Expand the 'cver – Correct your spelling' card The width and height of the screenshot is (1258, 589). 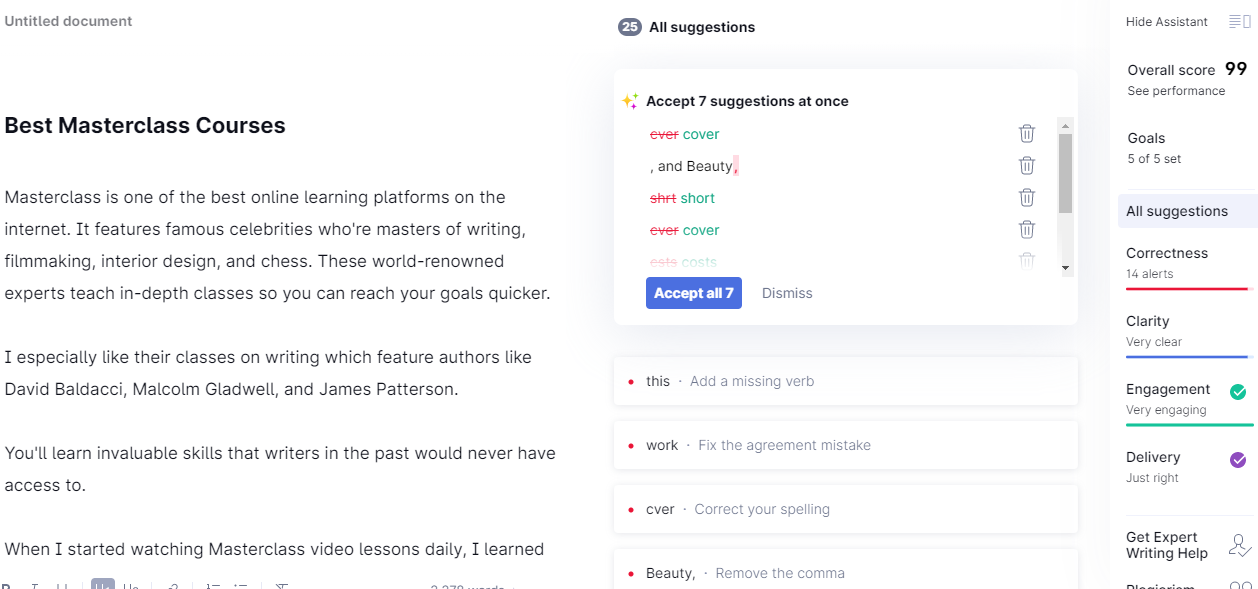pyautogui.click(x=845, y=509)
